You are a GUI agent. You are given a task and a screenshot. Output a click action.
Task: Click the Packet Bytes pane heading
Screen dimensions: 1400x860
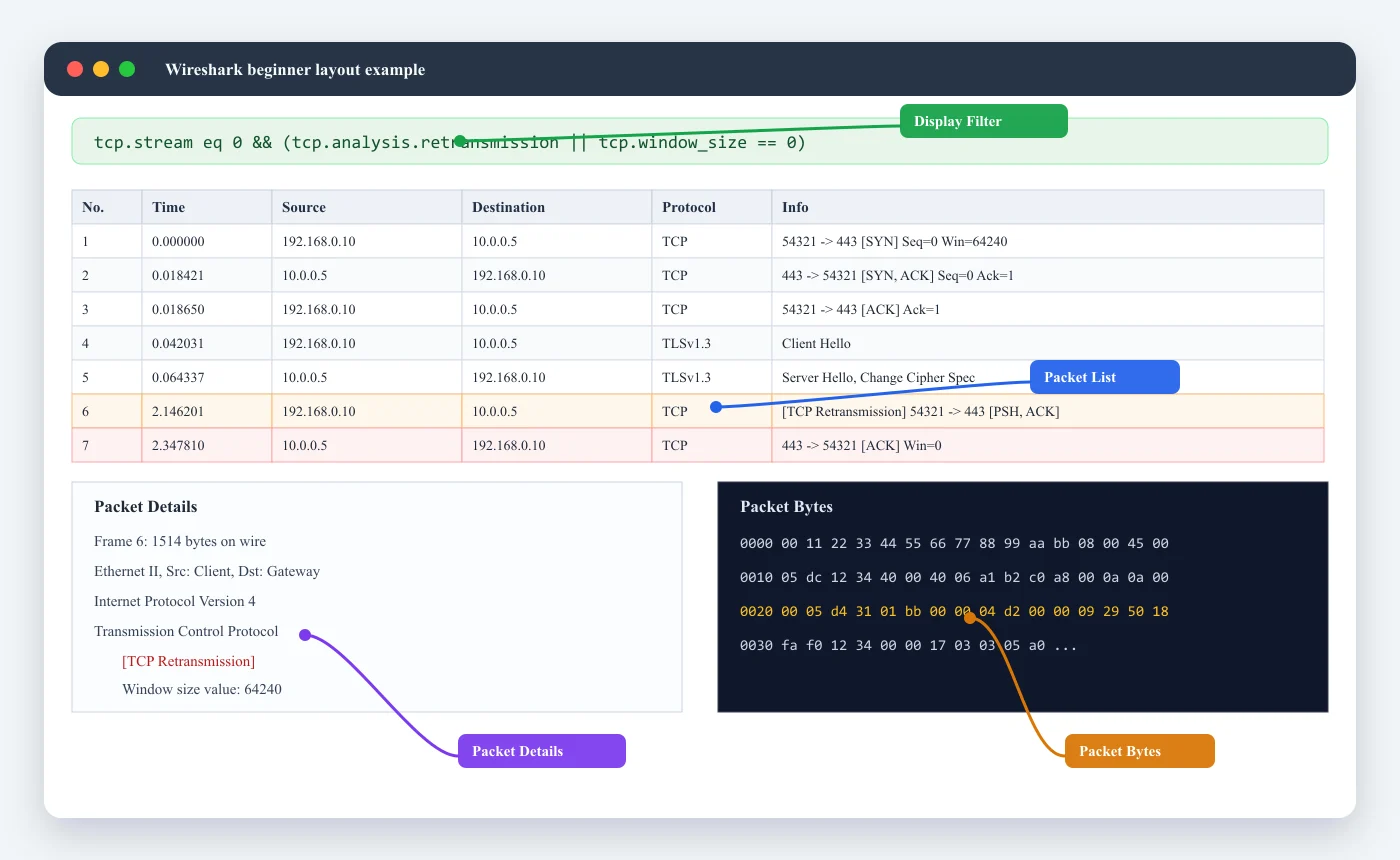coord(786,506)
